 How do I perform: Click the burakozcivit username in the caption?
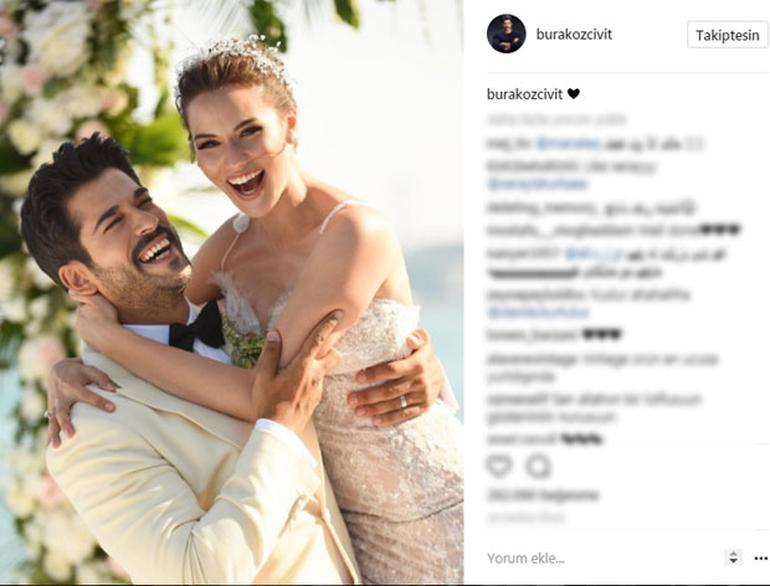click(524, 94)
